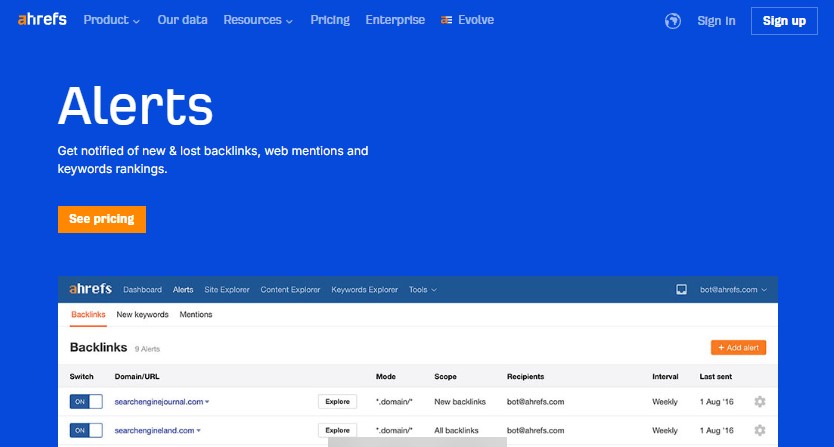Image resolution: width=834 pixels, height=447 pixels.
Task: Click Explore for searchengineland.com
Action: [337, 430]
